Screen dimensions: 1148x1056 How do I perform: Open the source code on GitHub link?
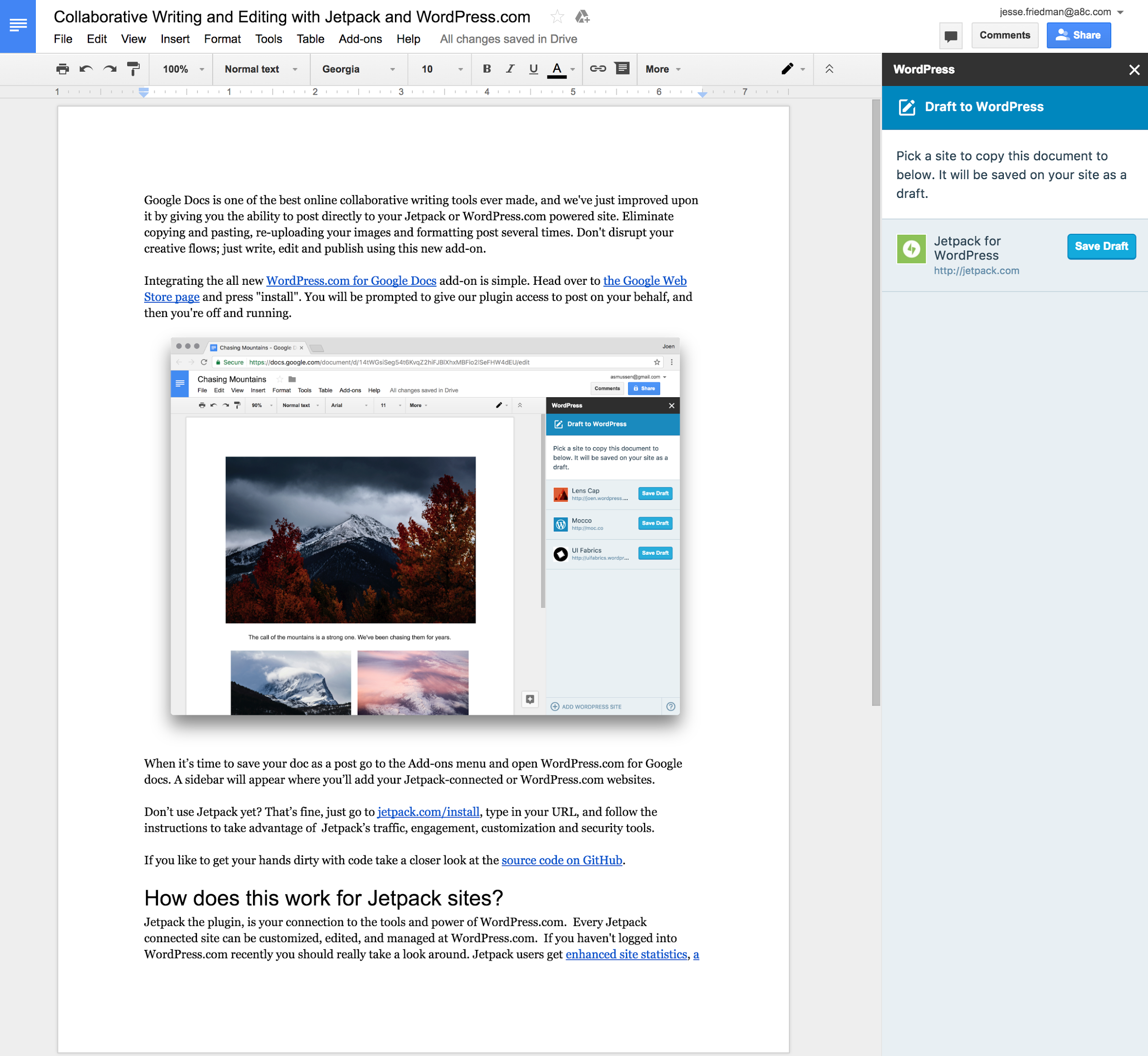[x=562, y=860]
